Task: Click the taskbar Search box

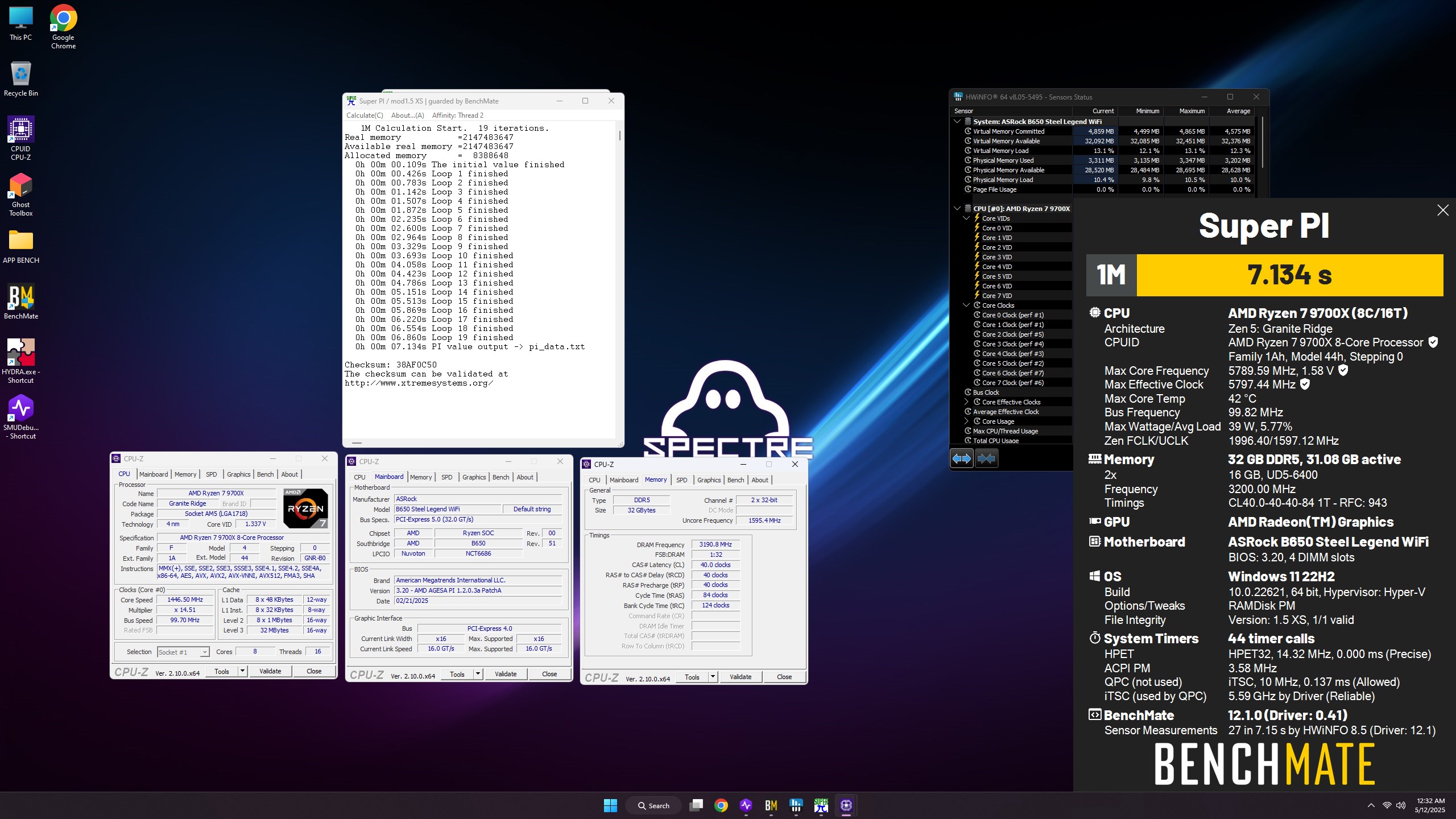Action: [653, 805]
